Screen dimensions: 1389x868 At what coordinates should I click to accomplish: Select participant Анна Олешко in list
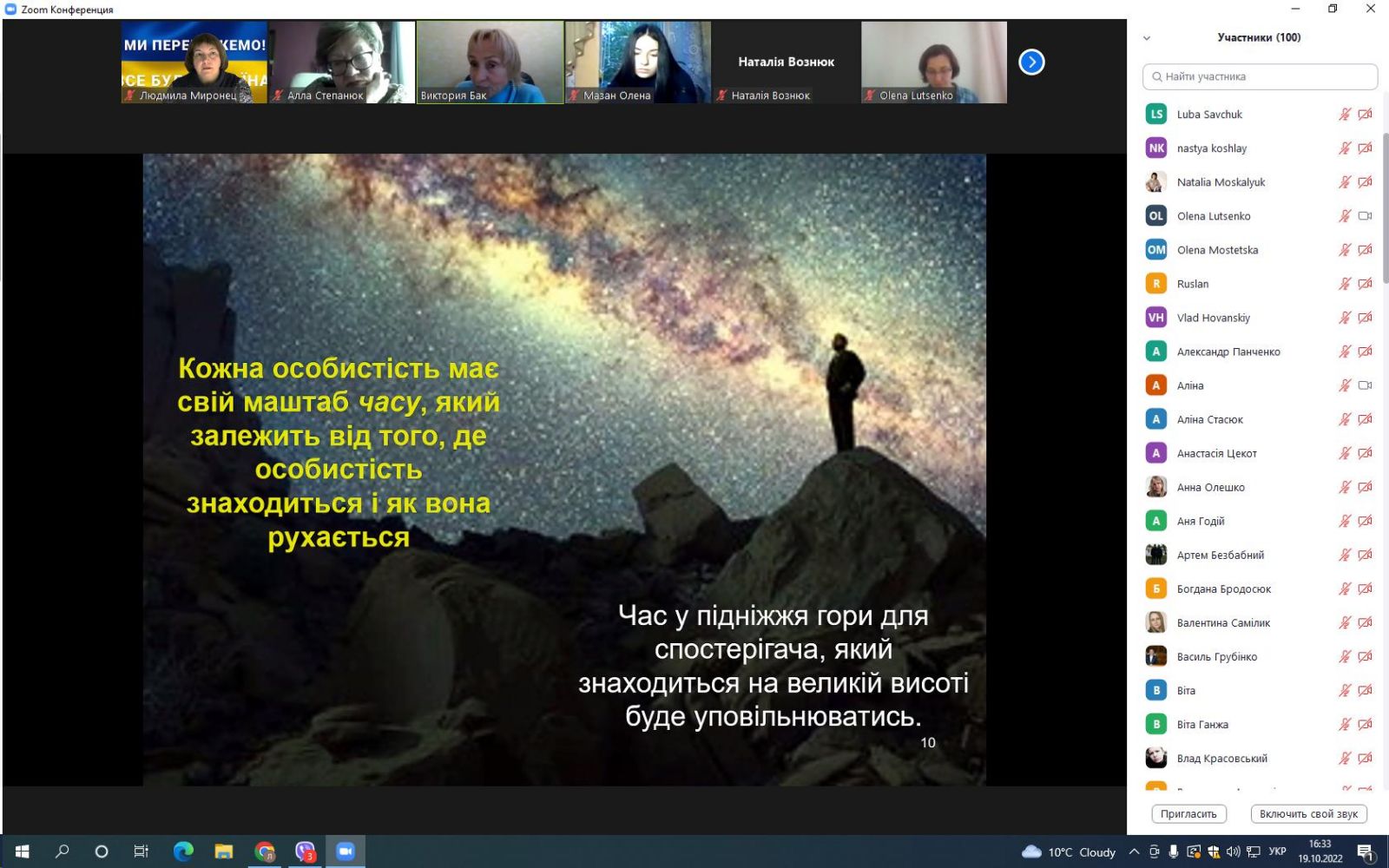coord(1210,487)
